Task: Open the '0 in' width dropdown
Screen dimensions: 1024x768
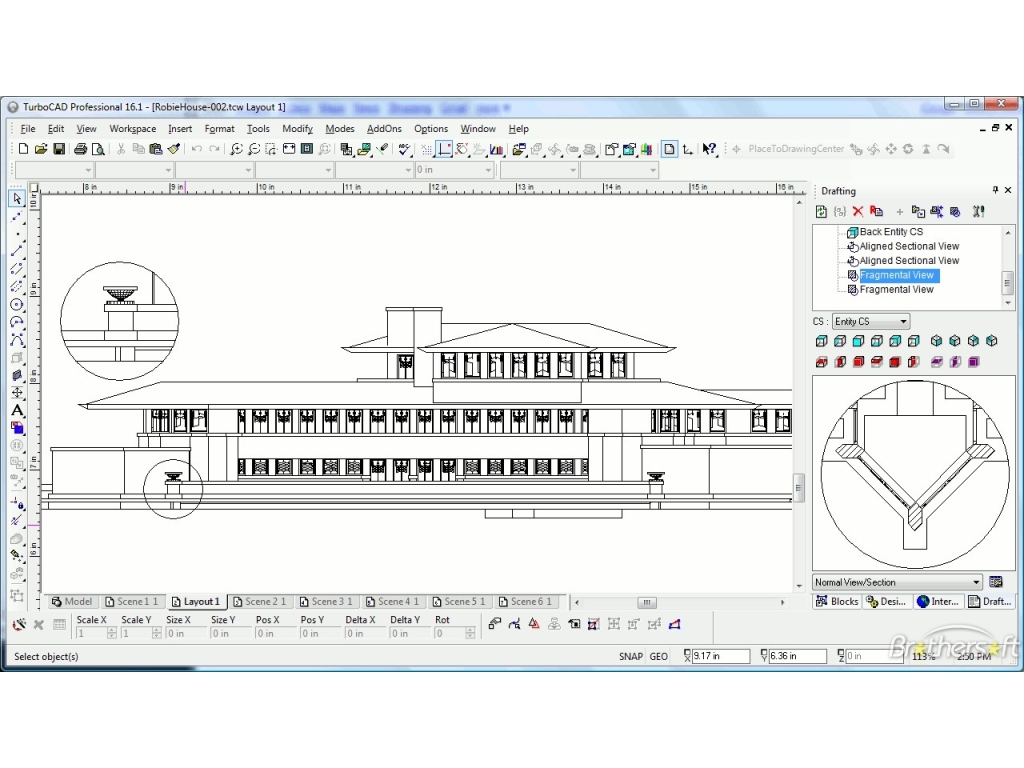Action: pyautogui.click(x=455, y=170)
